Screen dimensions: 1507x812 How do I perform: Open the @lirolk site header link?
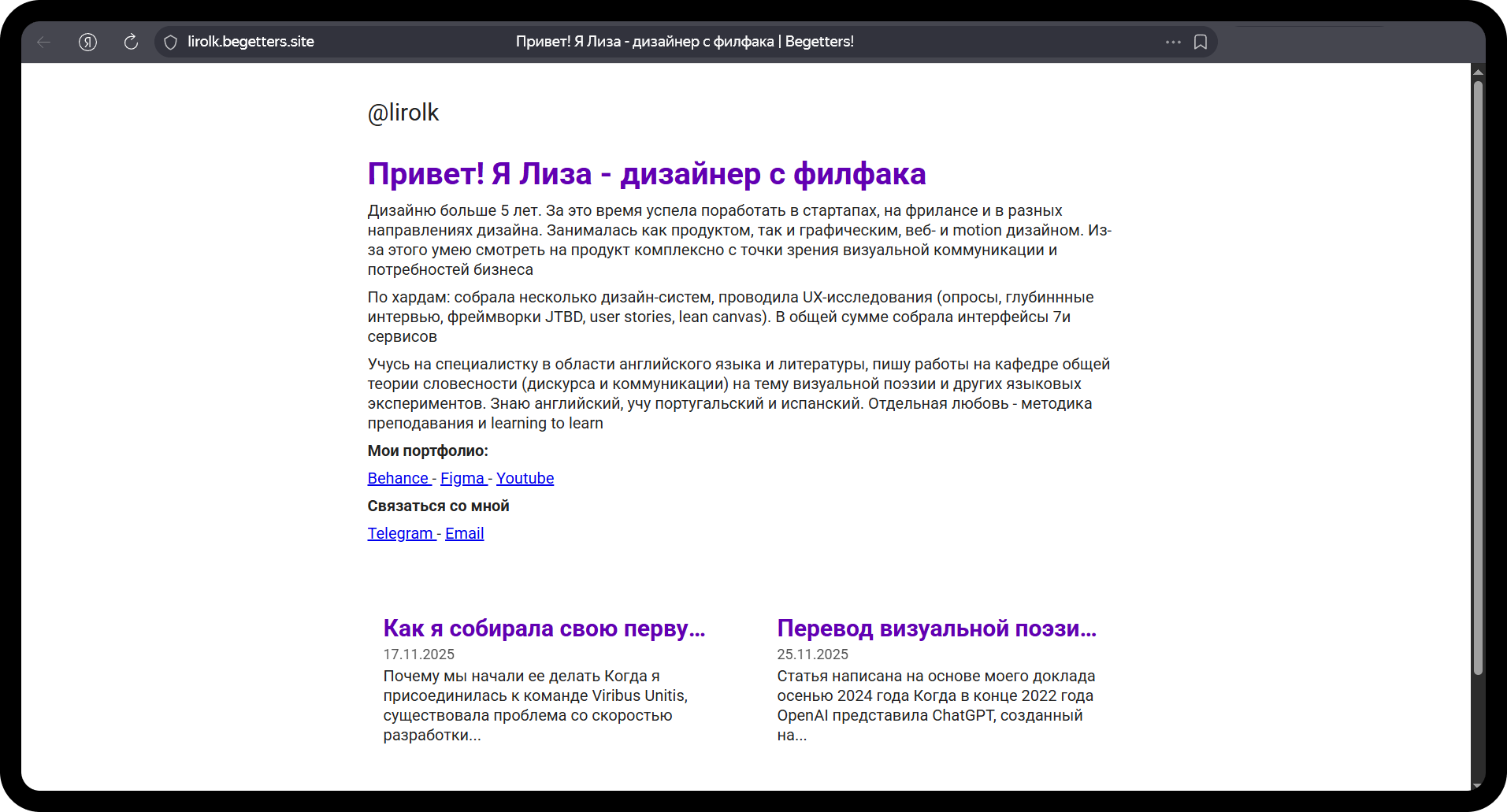point(403,113)
